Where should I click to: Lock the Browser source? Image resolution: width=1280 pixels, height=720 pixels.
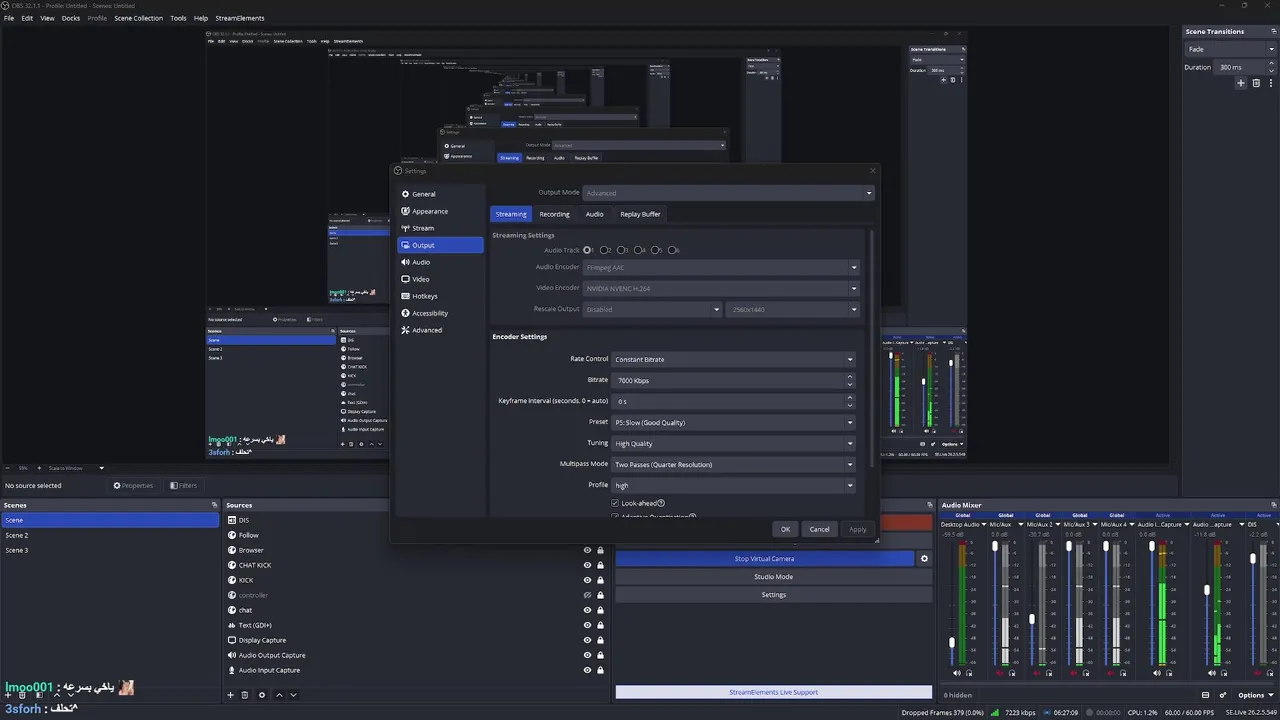(600, 550)
